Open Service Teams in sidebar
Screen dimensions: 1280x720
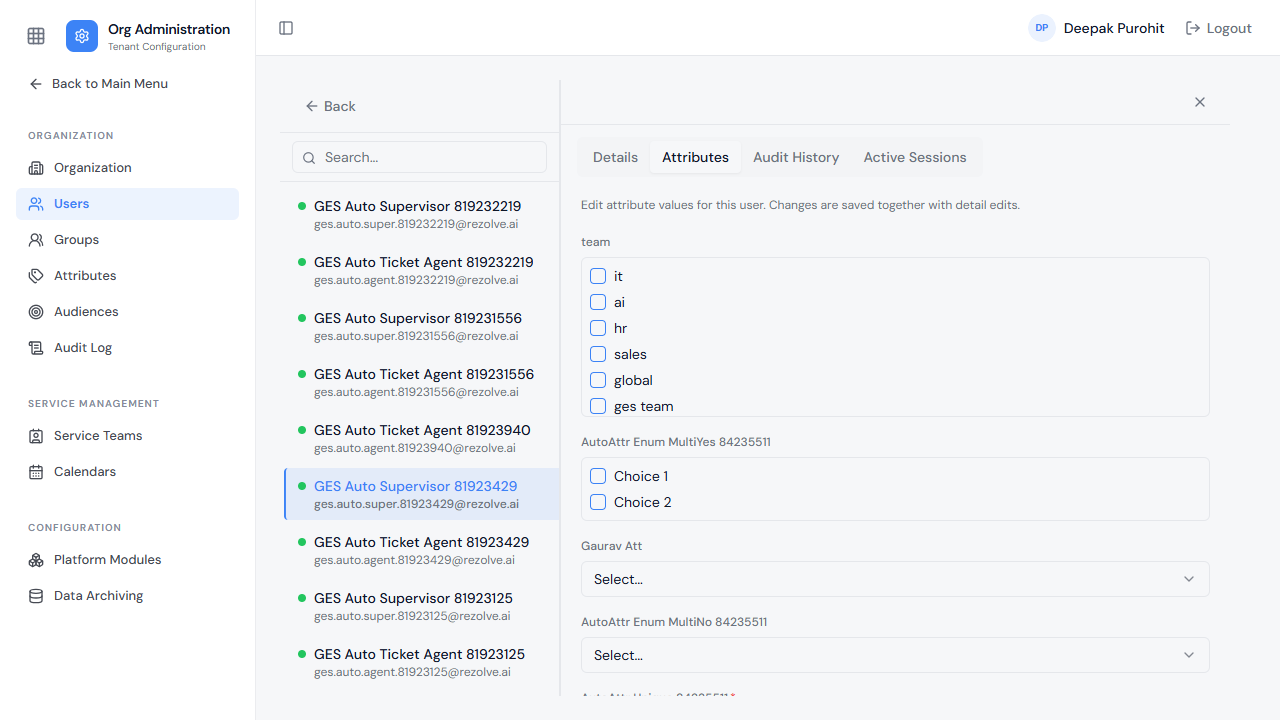(x=127, y=436)
